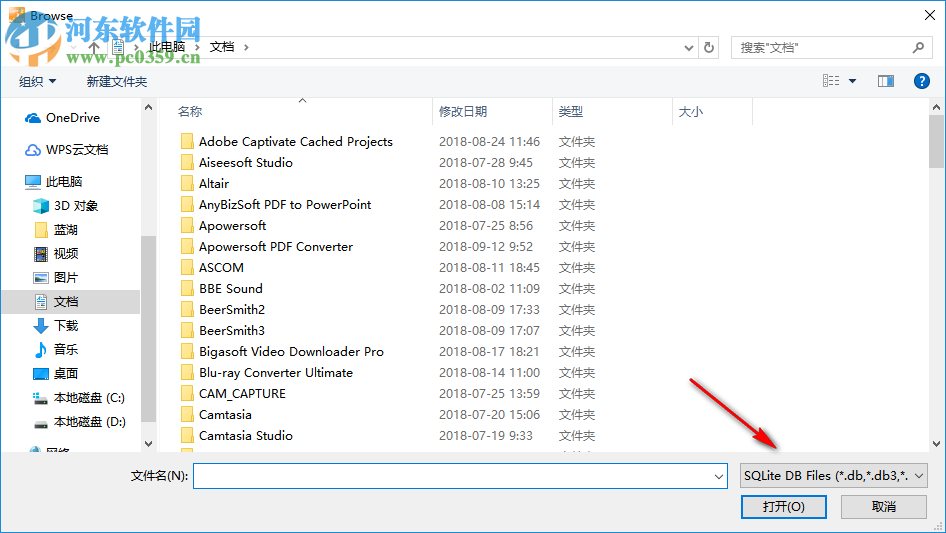Select the 文档 documents icon in sidebar
Viewport: 946px width, 533px height.
pos(40,302)
